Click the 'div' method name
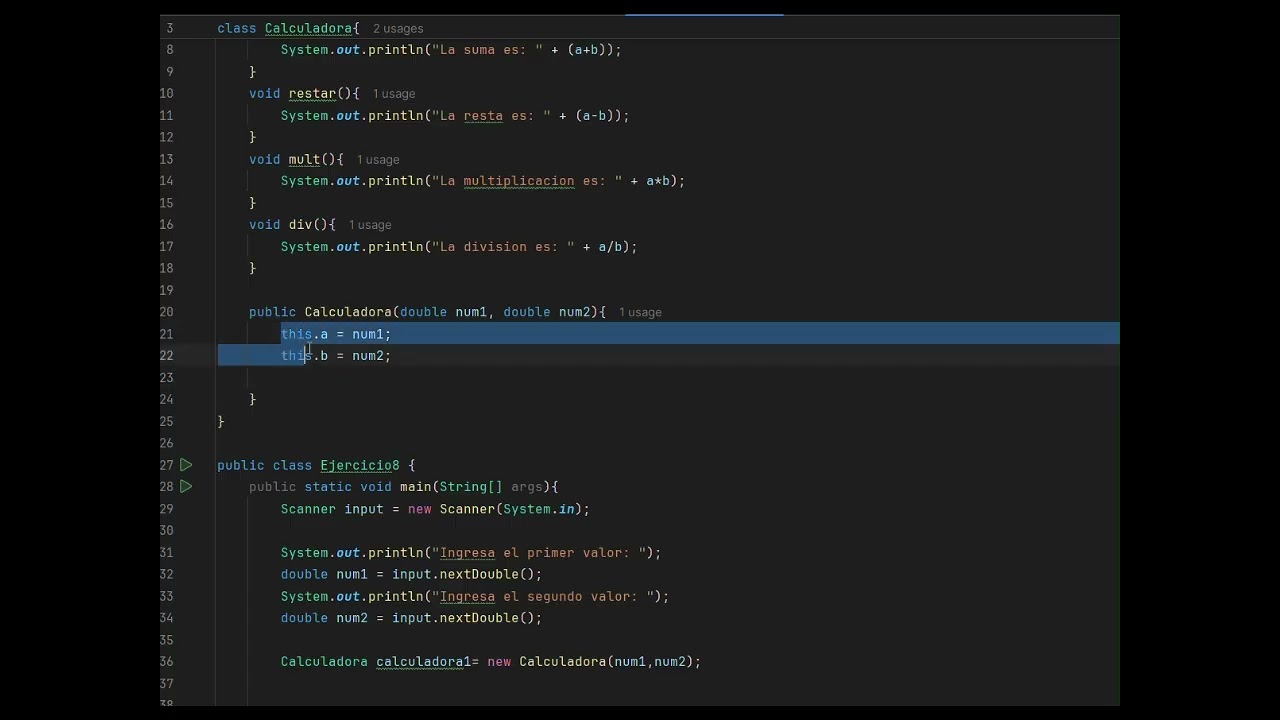The width and height of the screenshot is (1280, 720). 300,225
